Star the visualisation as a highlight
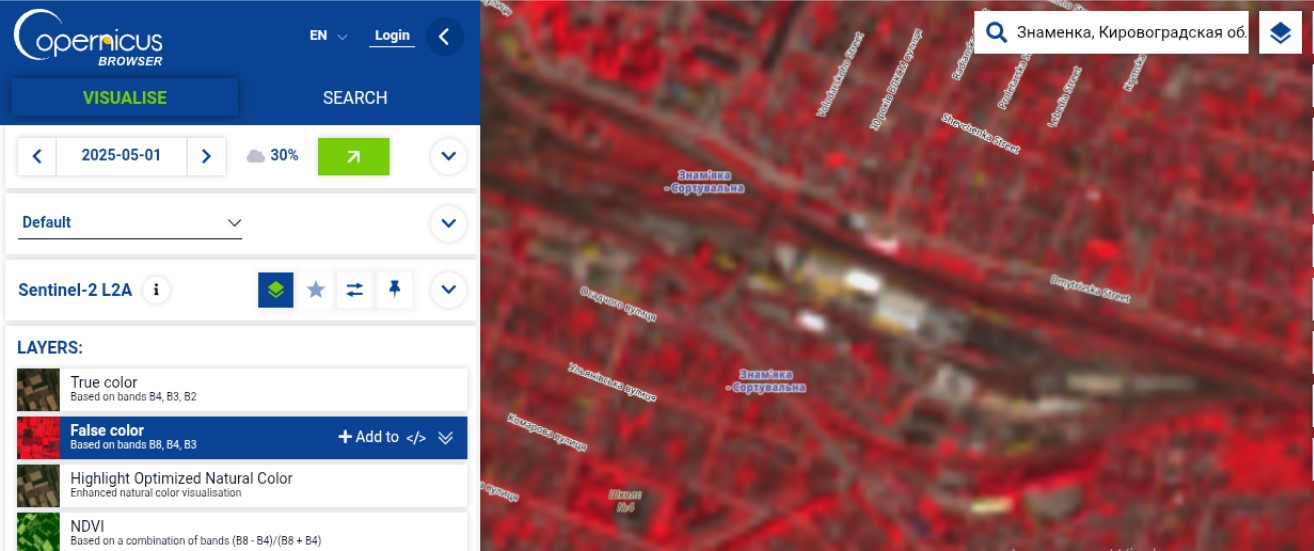 coord(316,290)
